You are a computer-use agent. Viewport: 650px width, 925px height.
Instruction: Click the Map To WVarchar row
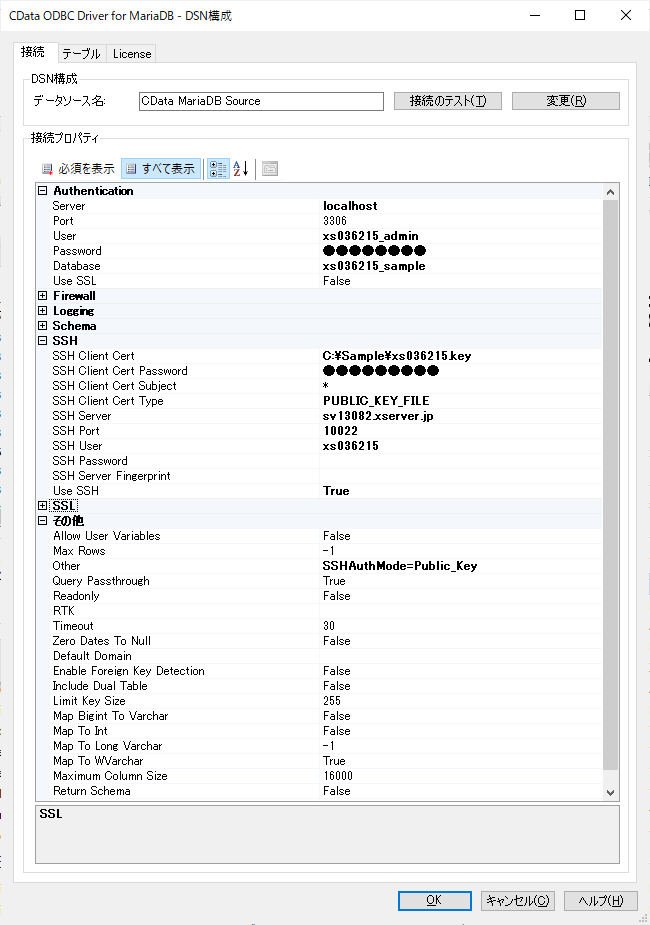point(319,761)
